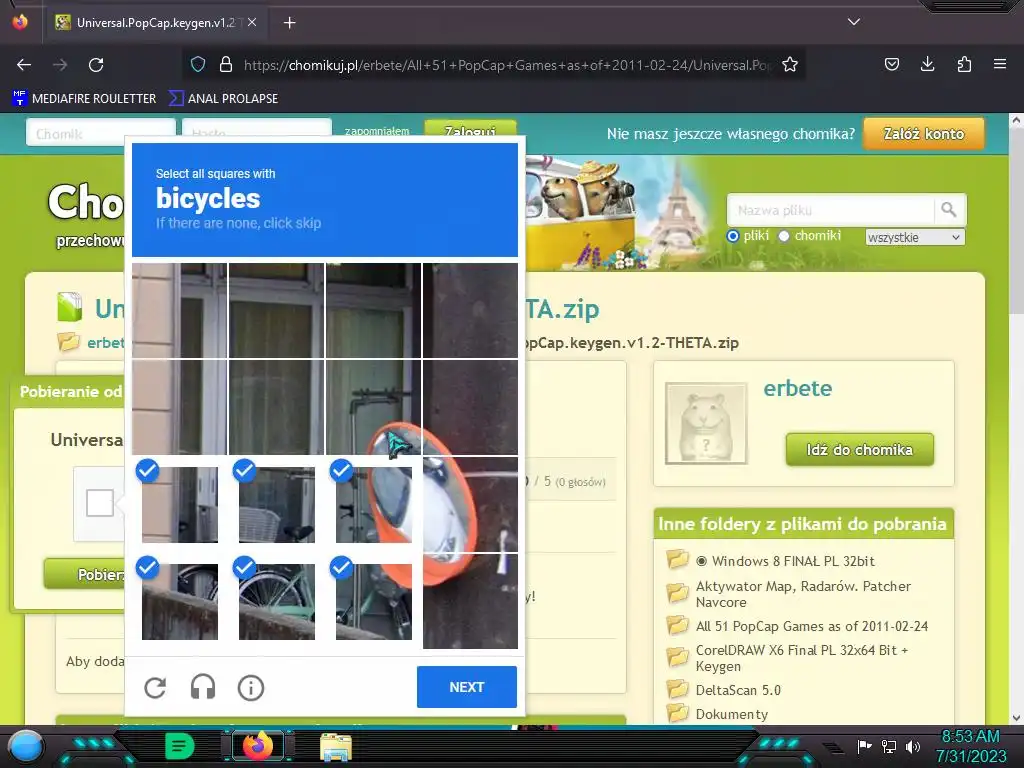Select the pliki radio button
This screenshot has width=1024, height=768.
click(733, 236)
